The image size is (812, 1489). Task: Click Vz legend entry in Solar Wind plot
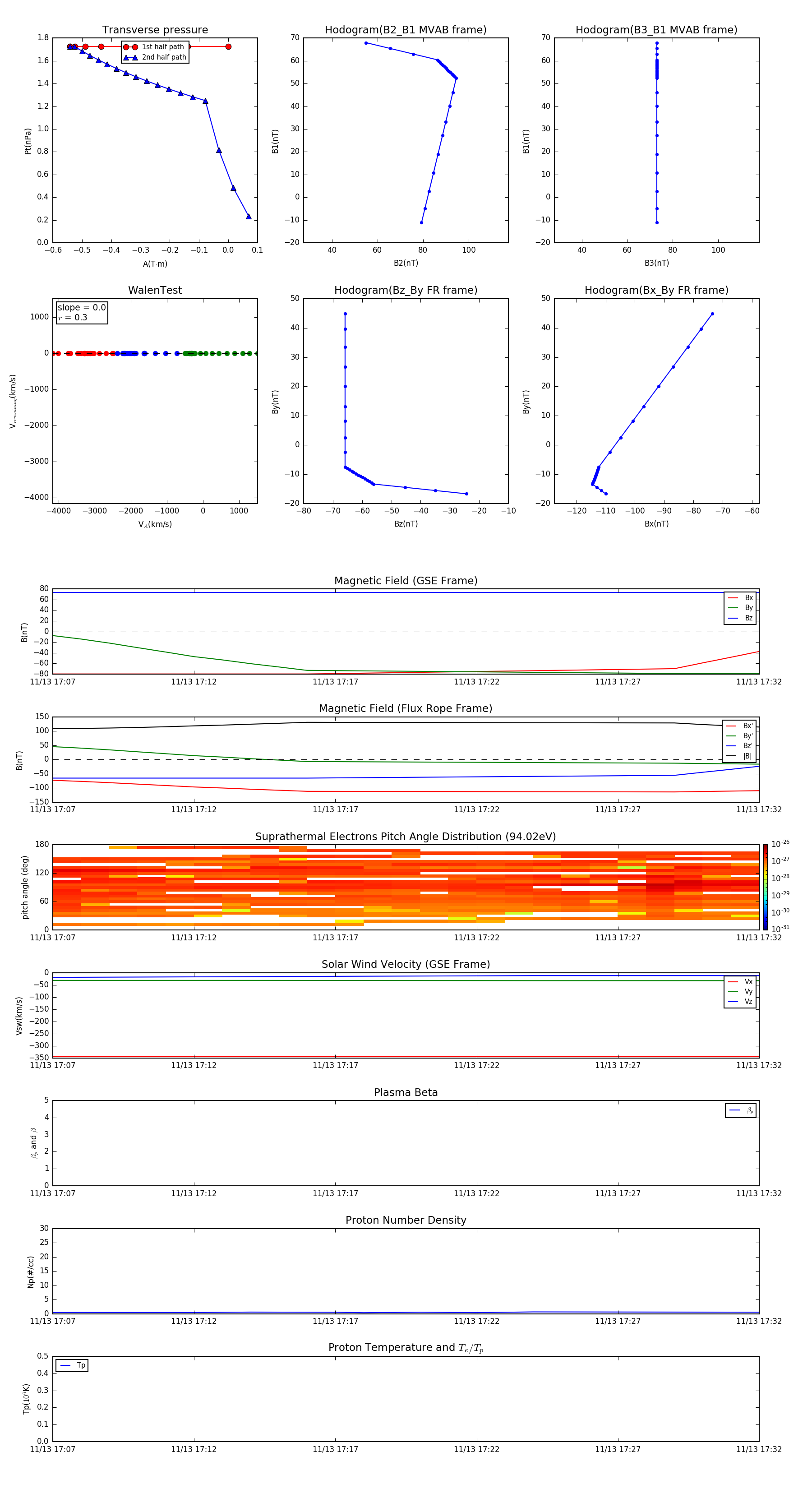(x=740, y=1002)
